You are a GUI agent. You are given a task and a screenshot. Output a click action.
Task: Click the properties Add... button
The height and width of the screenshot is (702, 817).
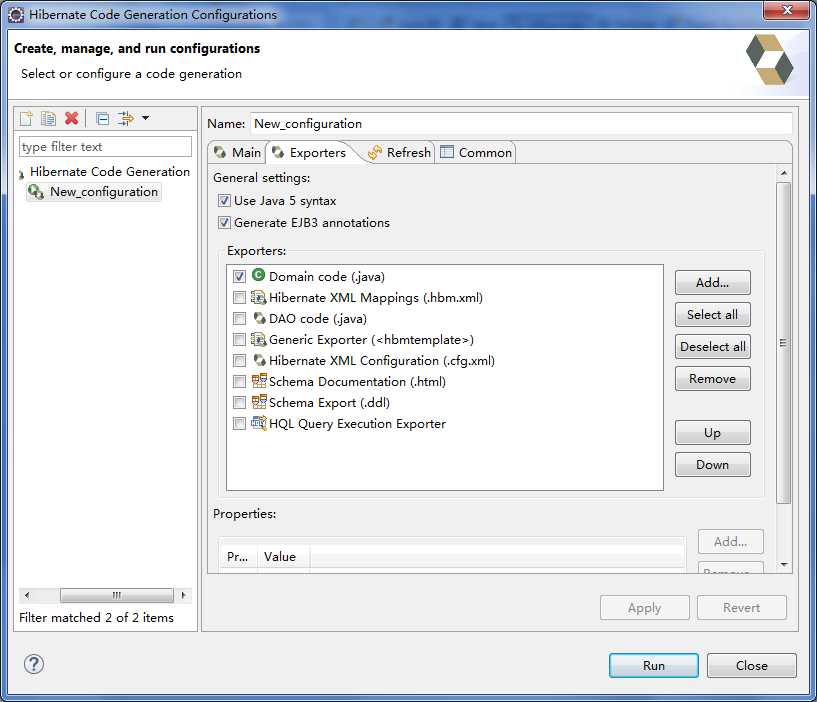[731, 541]
